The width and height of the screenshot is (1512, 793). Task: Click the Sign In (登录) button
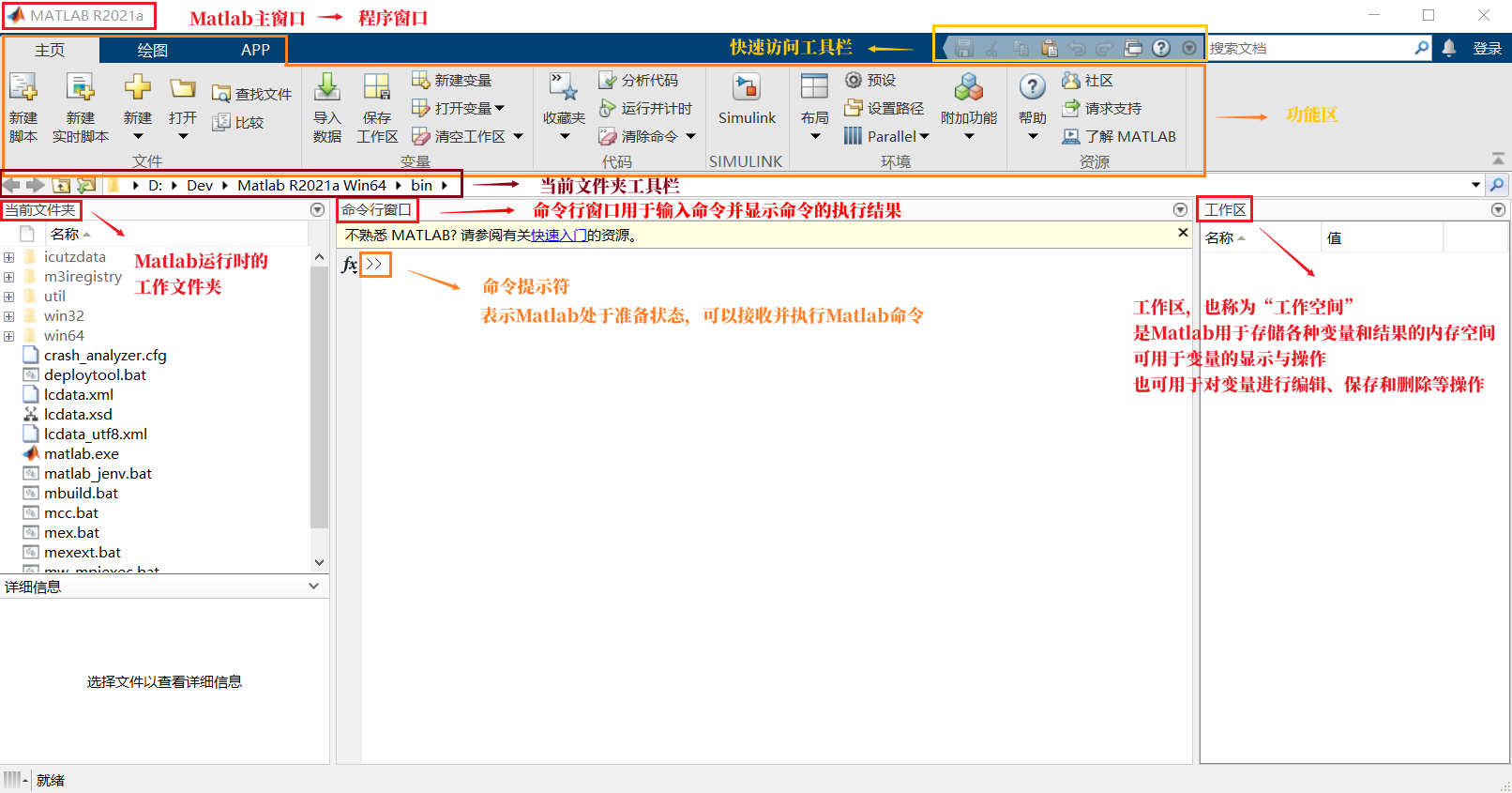pos(1488,48)
